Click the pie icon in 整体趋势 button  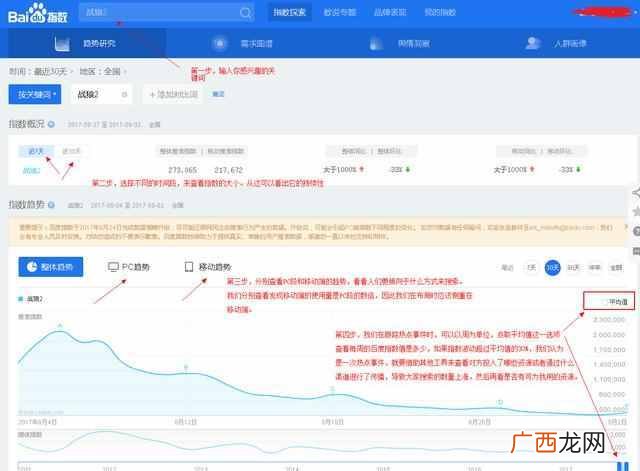[32, 267]
